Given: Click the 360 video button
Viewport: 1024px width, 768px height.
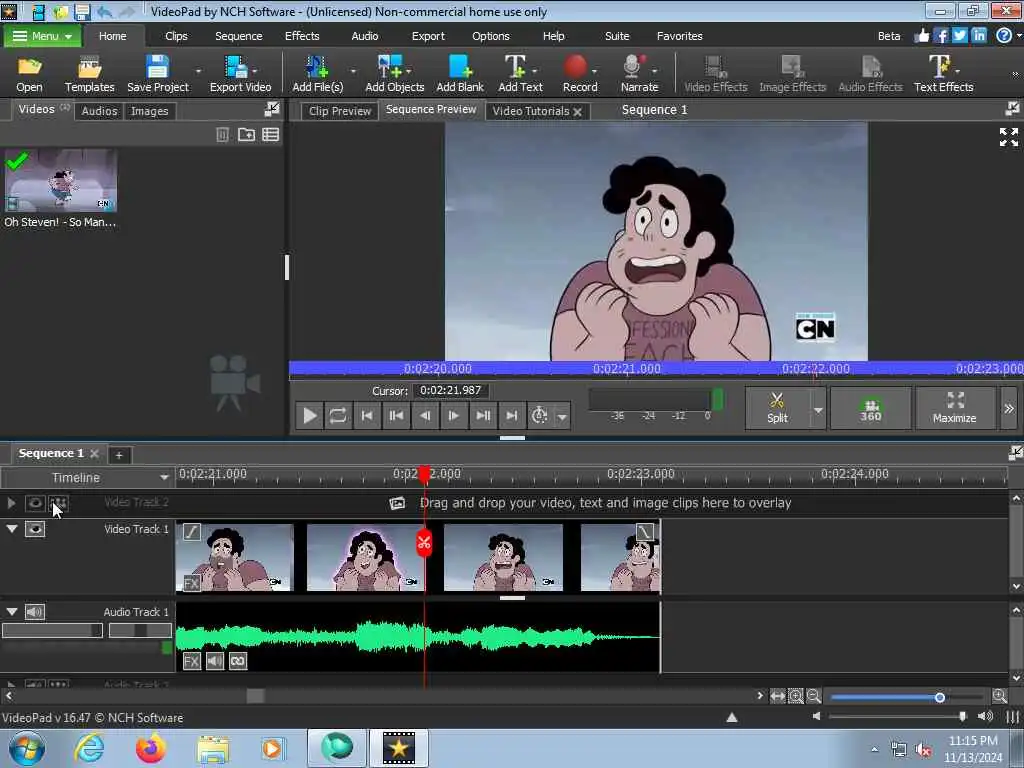Looking at the screenshot, I should point(871,408).
